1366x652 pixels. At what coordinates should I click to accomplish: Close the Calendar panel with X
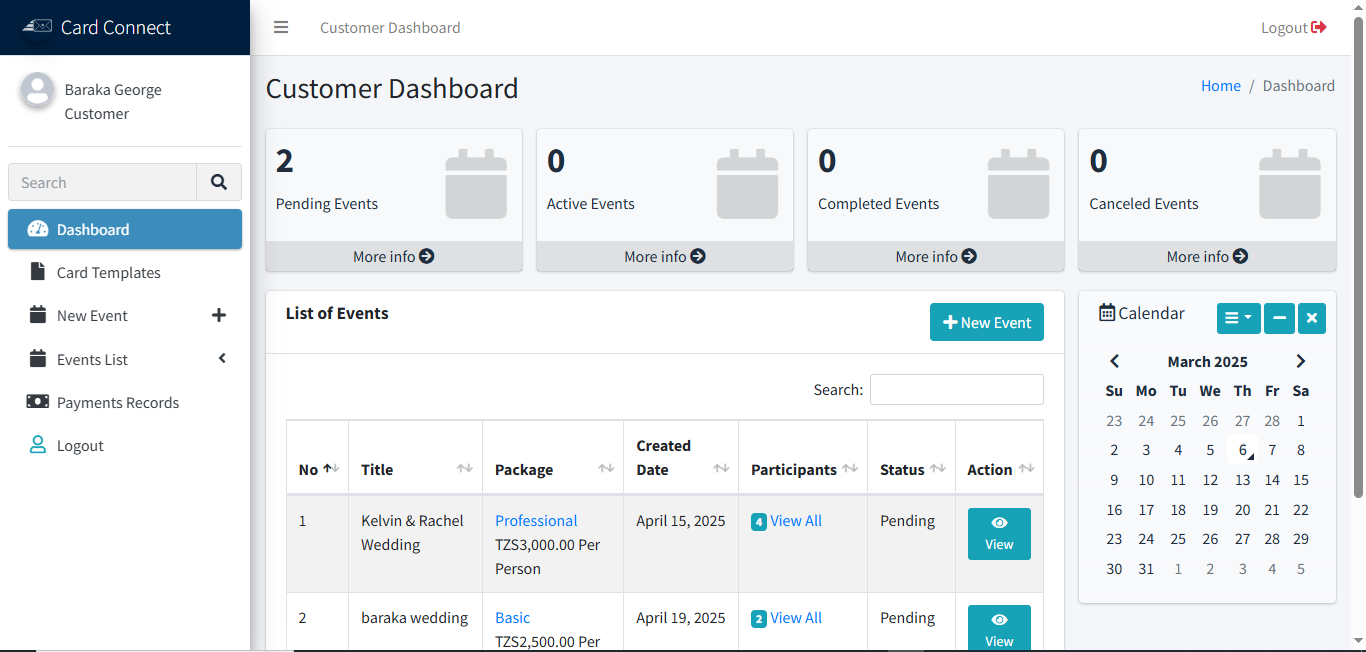pos(1311,318)
